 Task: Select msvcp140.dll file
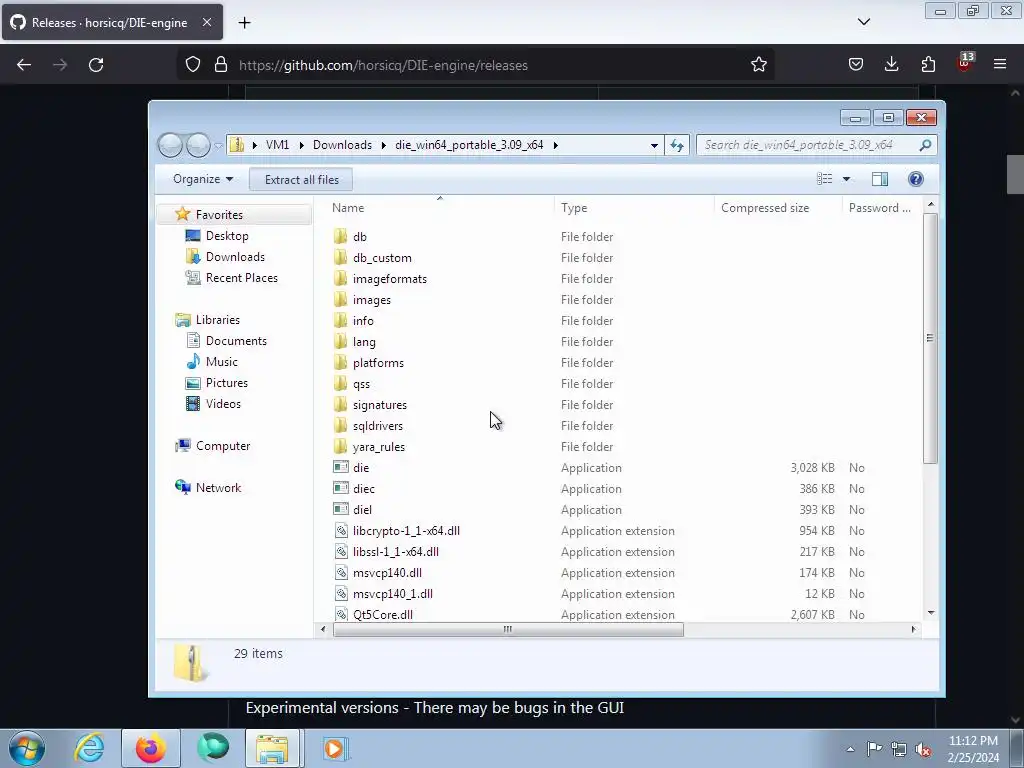(387, 573)
